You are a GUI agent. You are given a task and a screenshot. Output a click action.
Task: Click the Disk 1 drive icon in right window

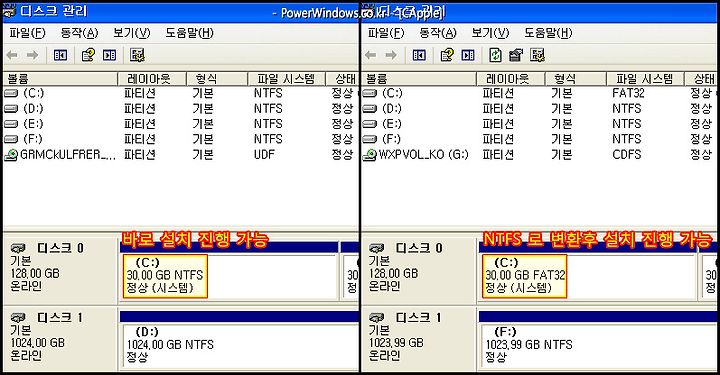click(377, 318)
